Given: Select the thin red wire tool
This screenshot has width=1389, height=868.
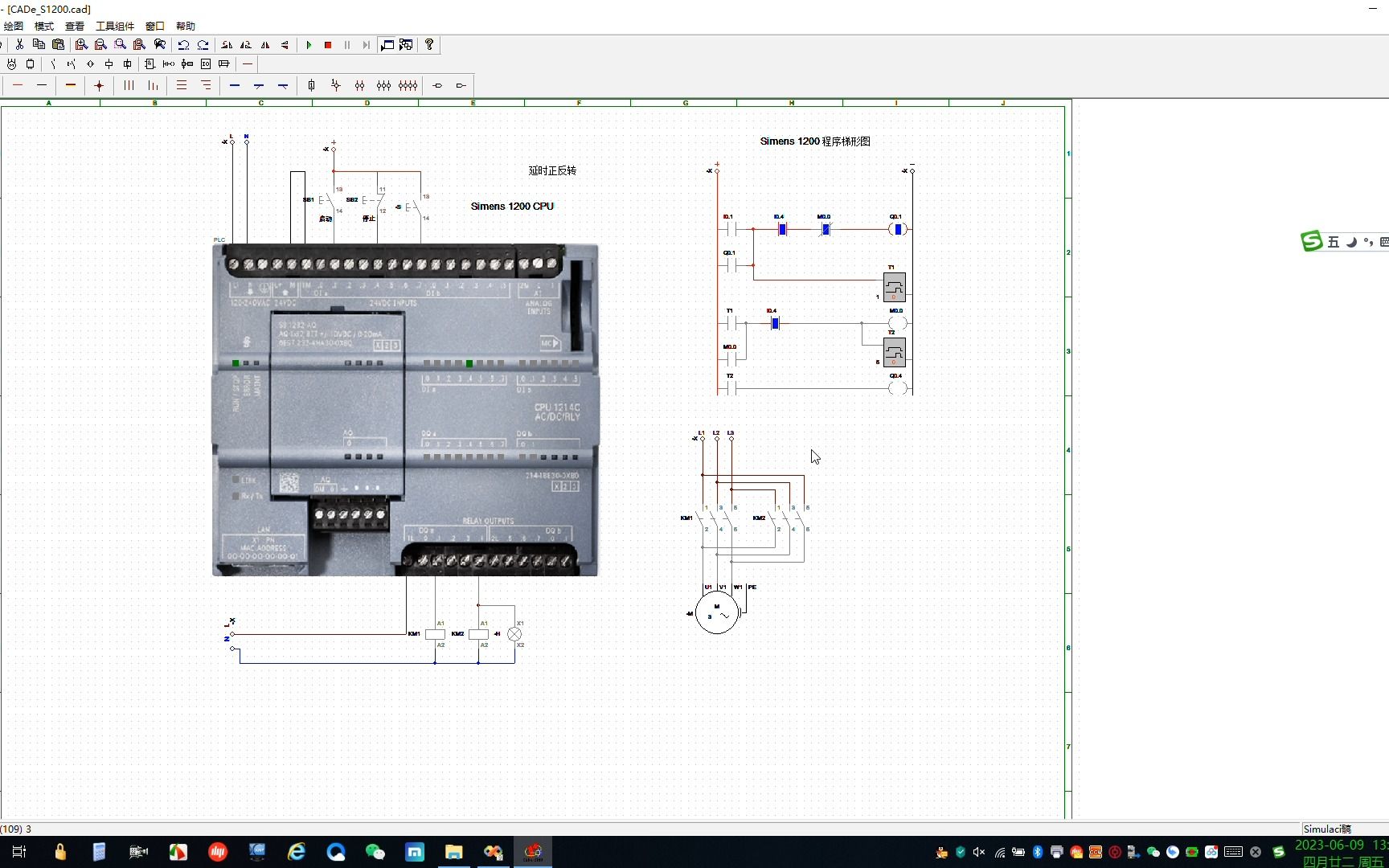Looking at the screenshot, I should pos(18,85).
